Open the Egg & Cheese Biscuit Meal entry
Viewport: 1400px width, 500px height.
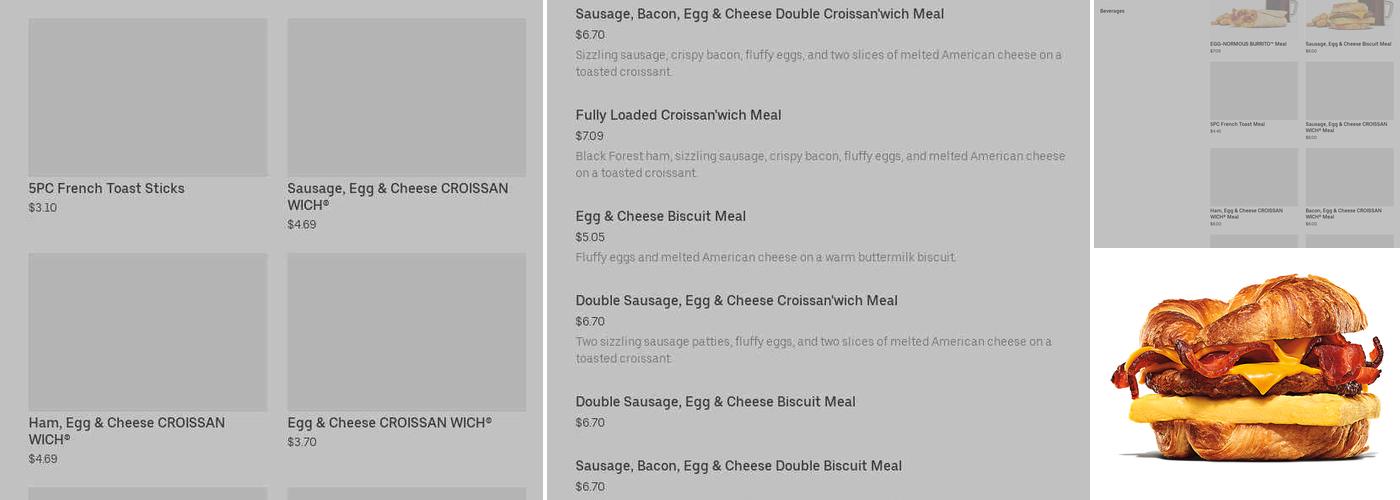pyautogui.click(x=660, y=216)
